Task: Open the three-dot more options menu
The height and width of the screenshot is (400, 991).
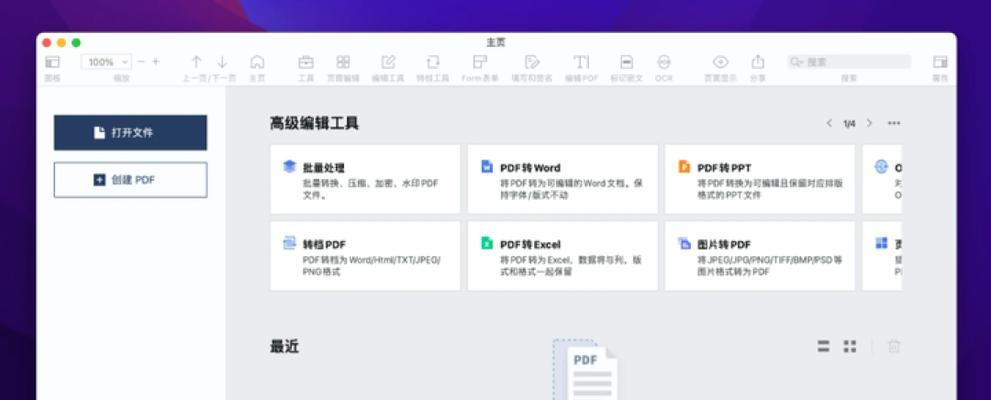Action: point(894,123)
